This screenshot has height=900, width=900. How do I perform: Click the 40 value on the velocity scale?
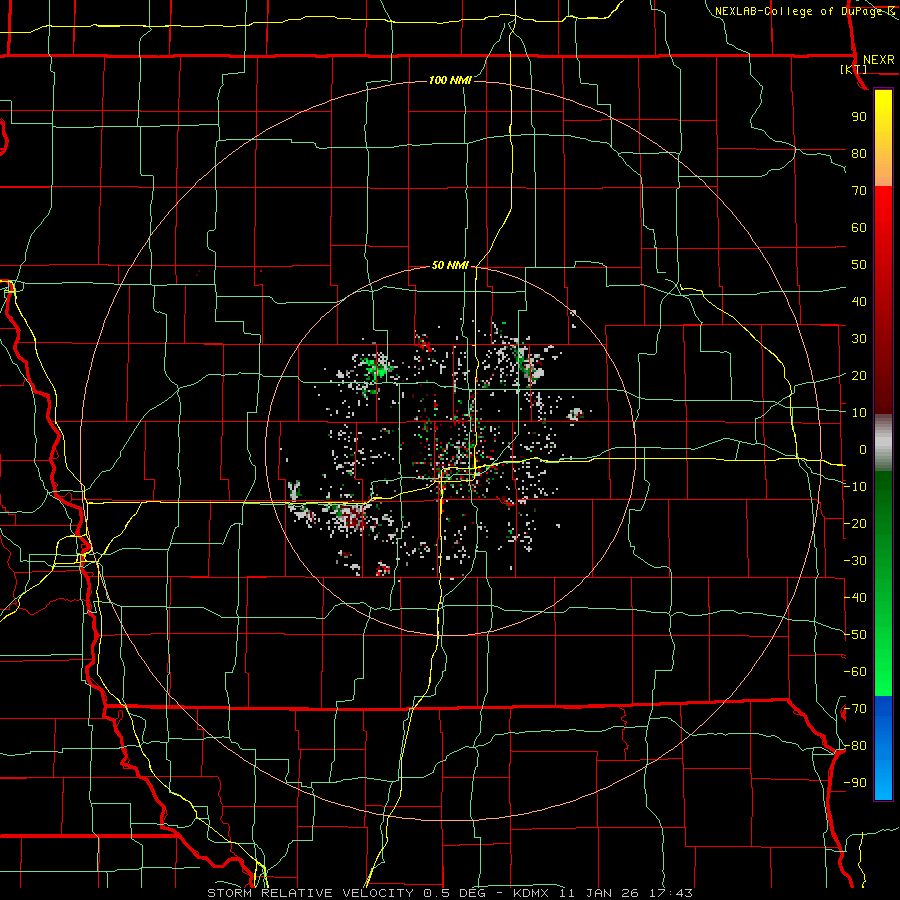coord(859,301)
